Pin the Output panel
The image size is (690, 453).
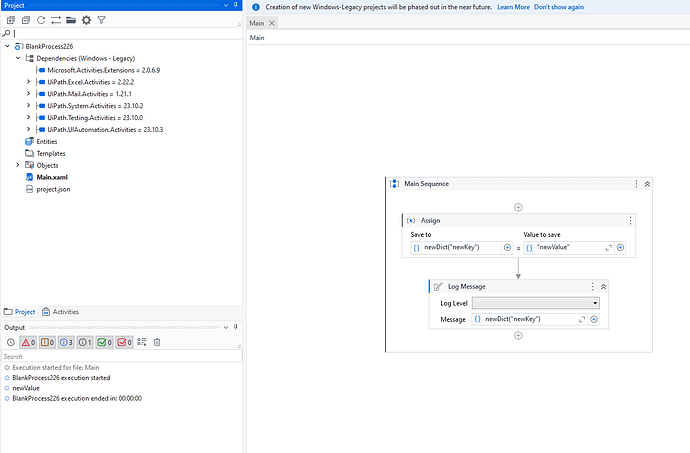point(236,327)
